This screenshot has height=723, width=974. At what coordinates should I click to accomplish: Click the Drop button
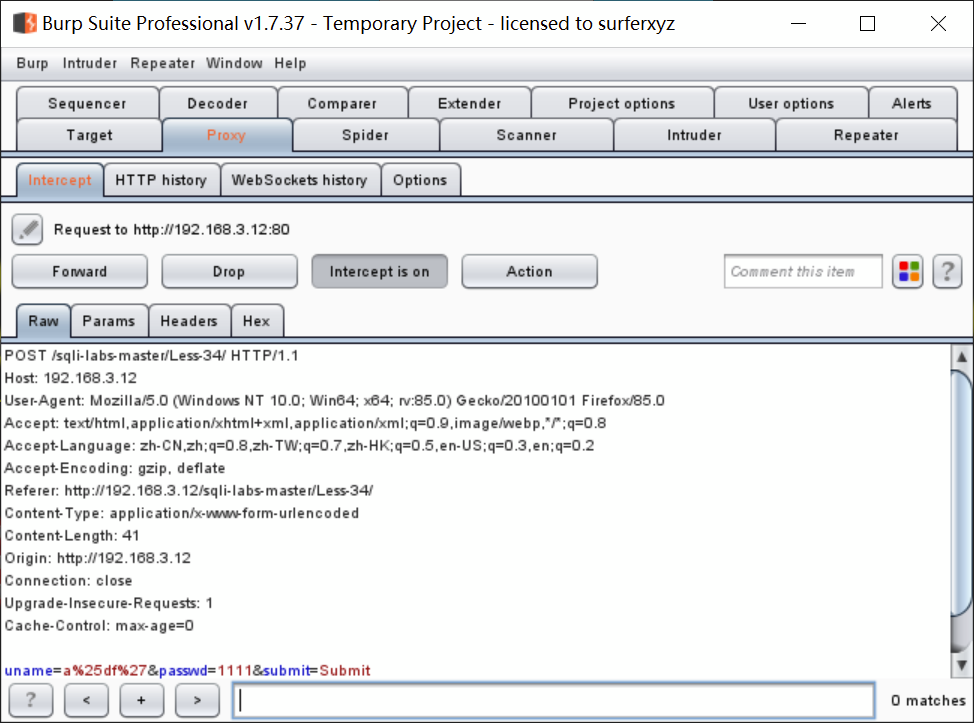click(x=229, y=271)
